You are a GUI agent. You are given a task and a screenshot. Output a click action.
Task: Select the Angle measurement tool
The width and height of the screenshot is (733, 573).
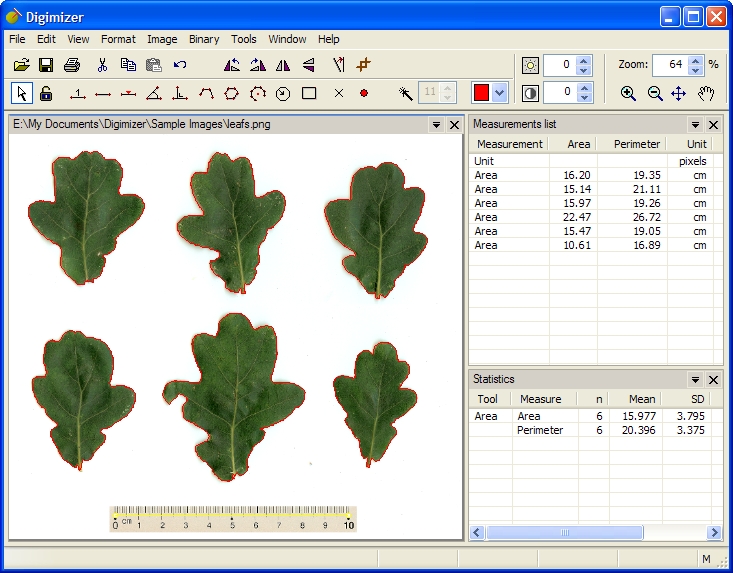tap(153, 93)
